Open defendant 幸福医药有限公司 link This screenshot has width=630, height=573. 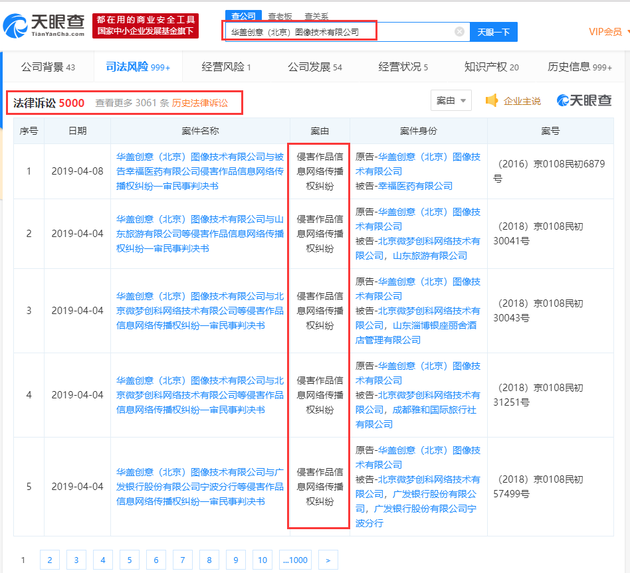[x=415, y=186]
